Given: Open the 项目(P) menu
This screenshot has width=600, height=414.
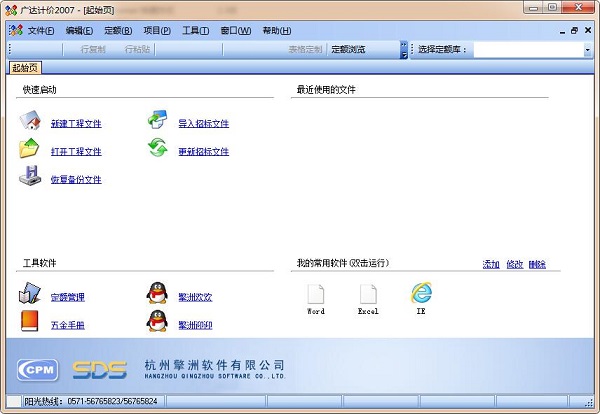Looking at the screenshot, I should [x=157, y=31].
